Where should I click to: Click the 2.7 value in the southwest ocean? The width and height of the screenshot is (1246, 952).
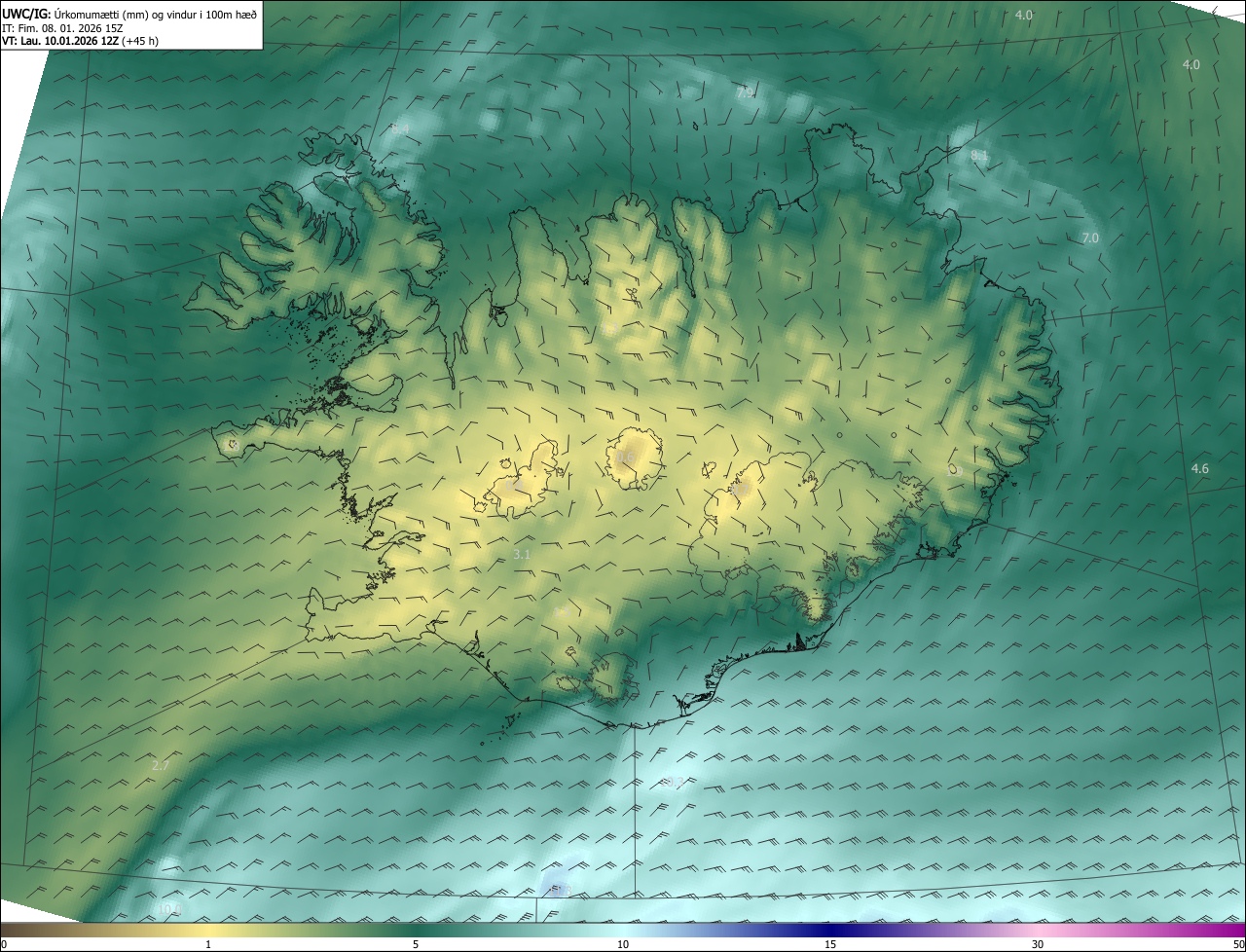(x=161, y=766)
